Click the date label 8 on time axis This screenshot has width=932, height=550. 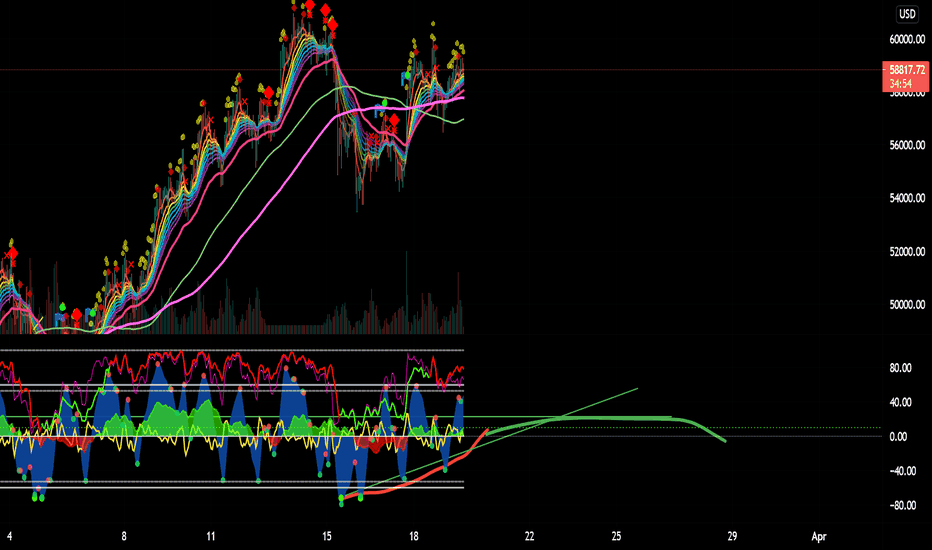pyautogui.click(x=124, y=536)
